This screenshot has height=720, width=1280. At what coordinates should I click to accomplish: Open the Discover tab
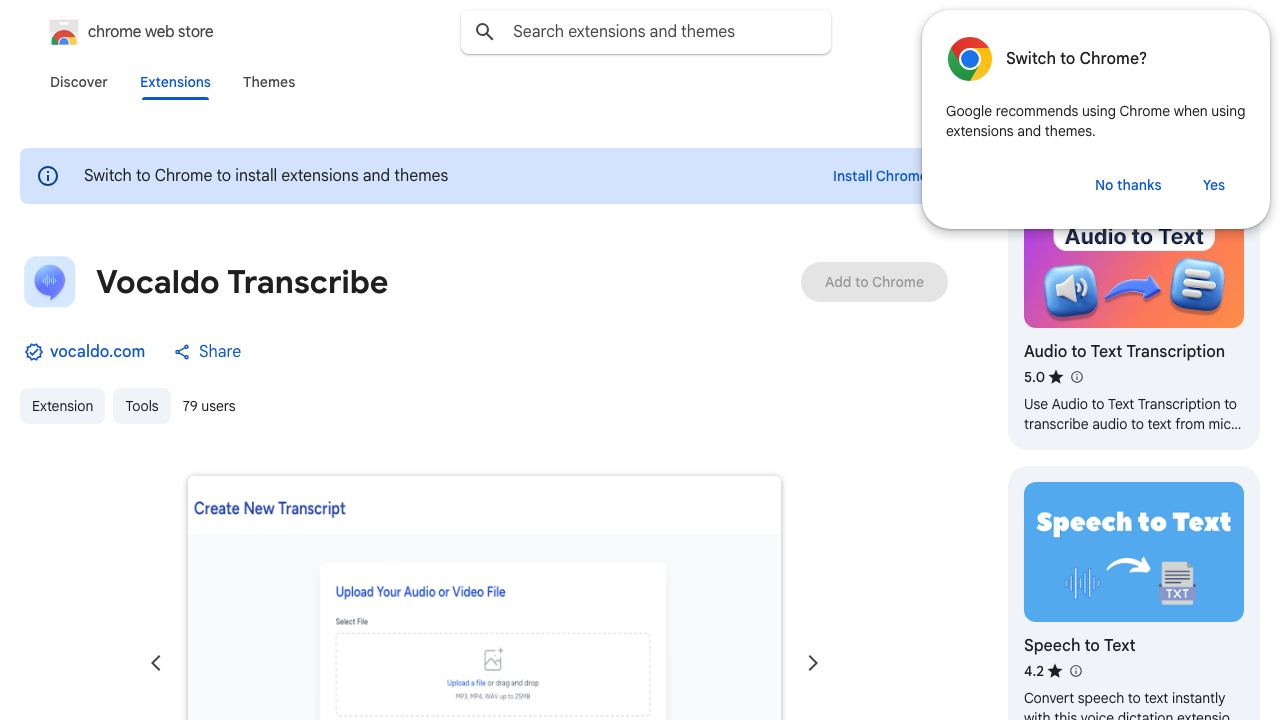point(79,82)
